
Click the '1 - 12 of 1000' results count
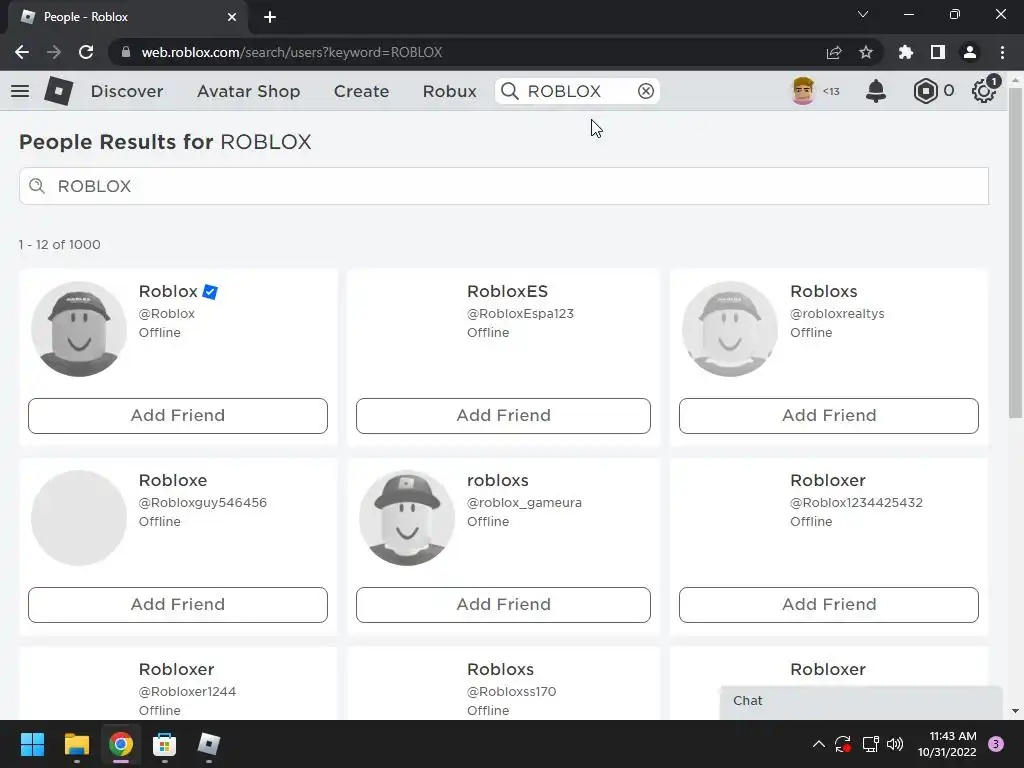click(59, 244)
